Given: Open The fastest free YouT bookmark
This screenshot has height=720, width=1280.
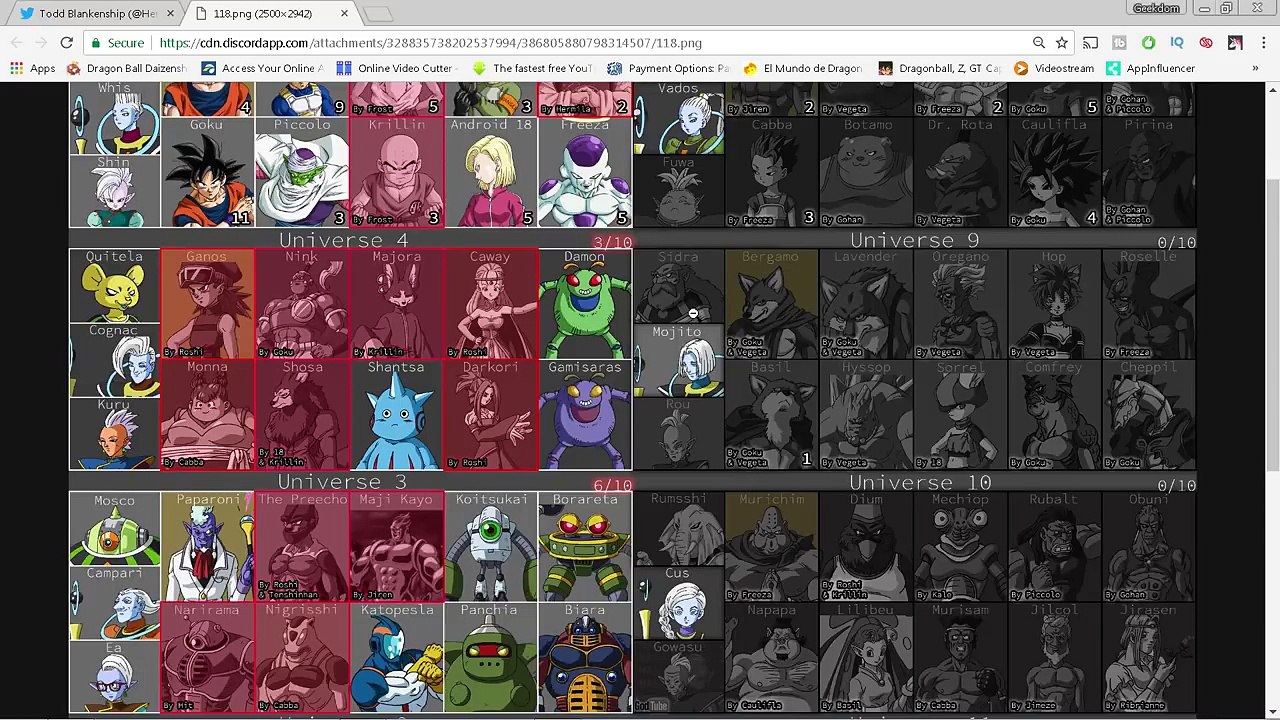Looking at the screenshot, I should [532, 68].
